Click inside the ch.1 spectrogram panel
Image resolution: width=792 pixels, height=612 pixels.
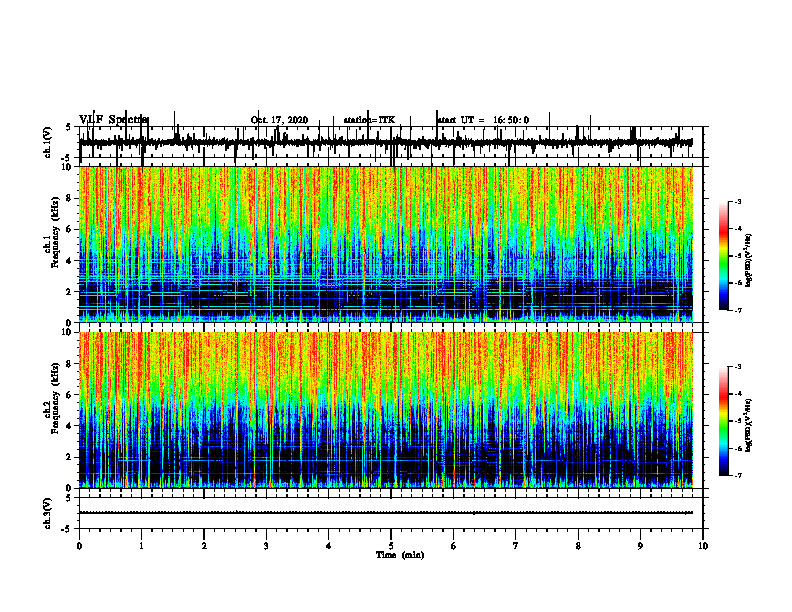point(386,244)
